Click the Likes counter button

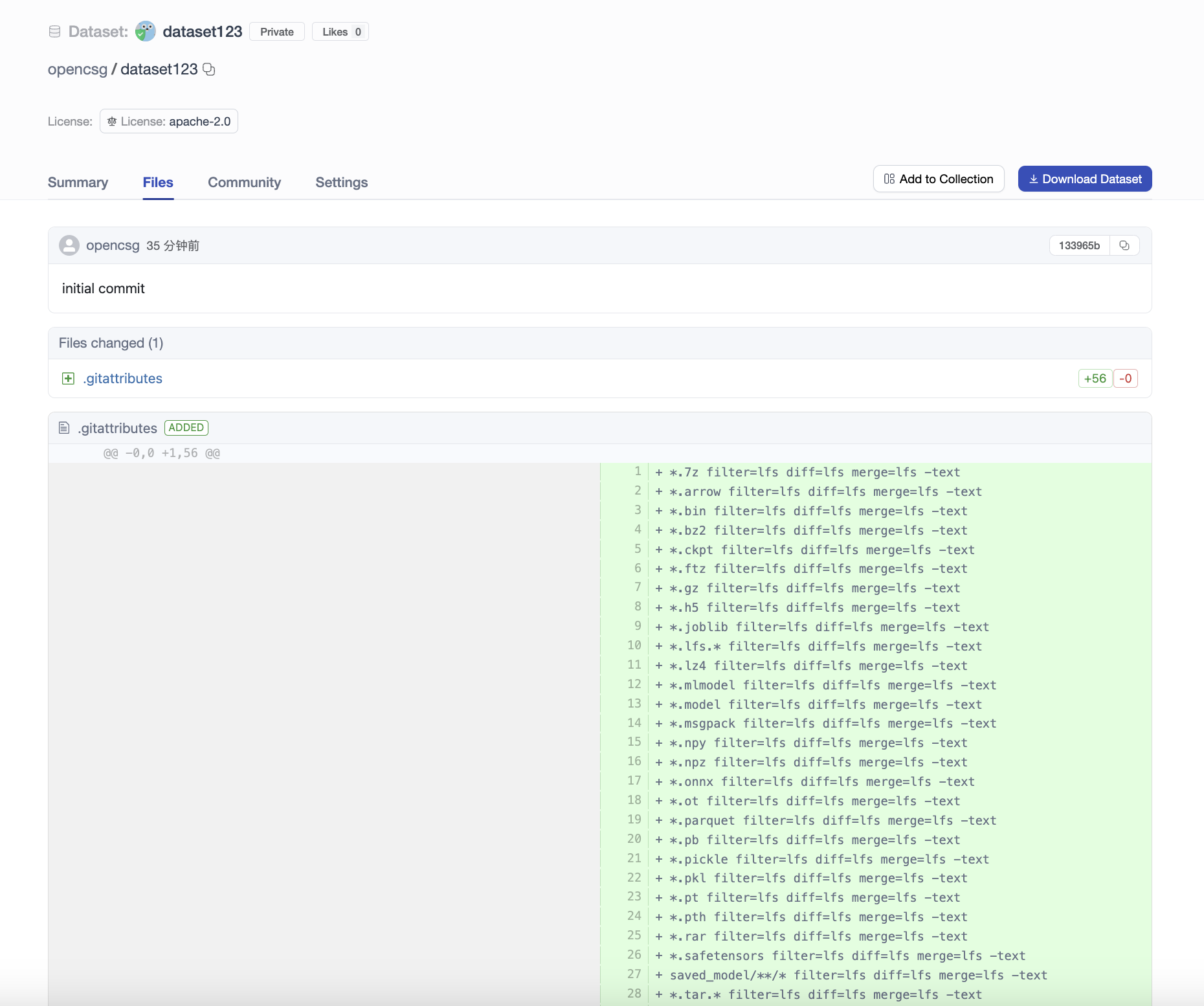340,32
